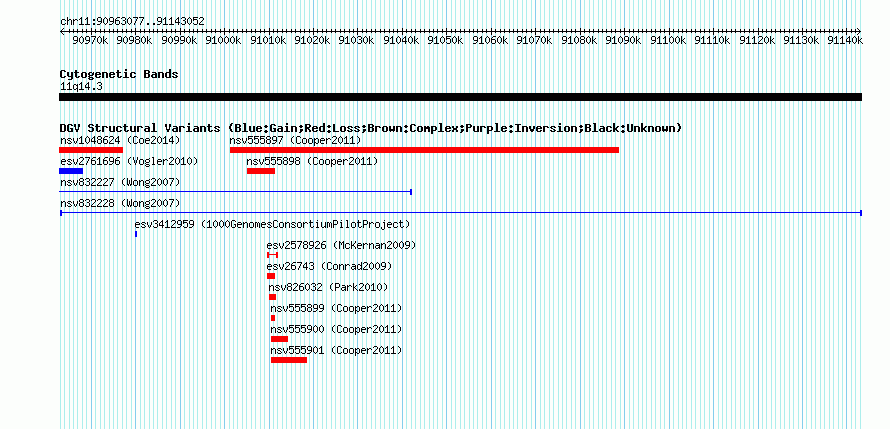Click the red nsv555901 loss bar
890x429 pixels.
[289, 360]
